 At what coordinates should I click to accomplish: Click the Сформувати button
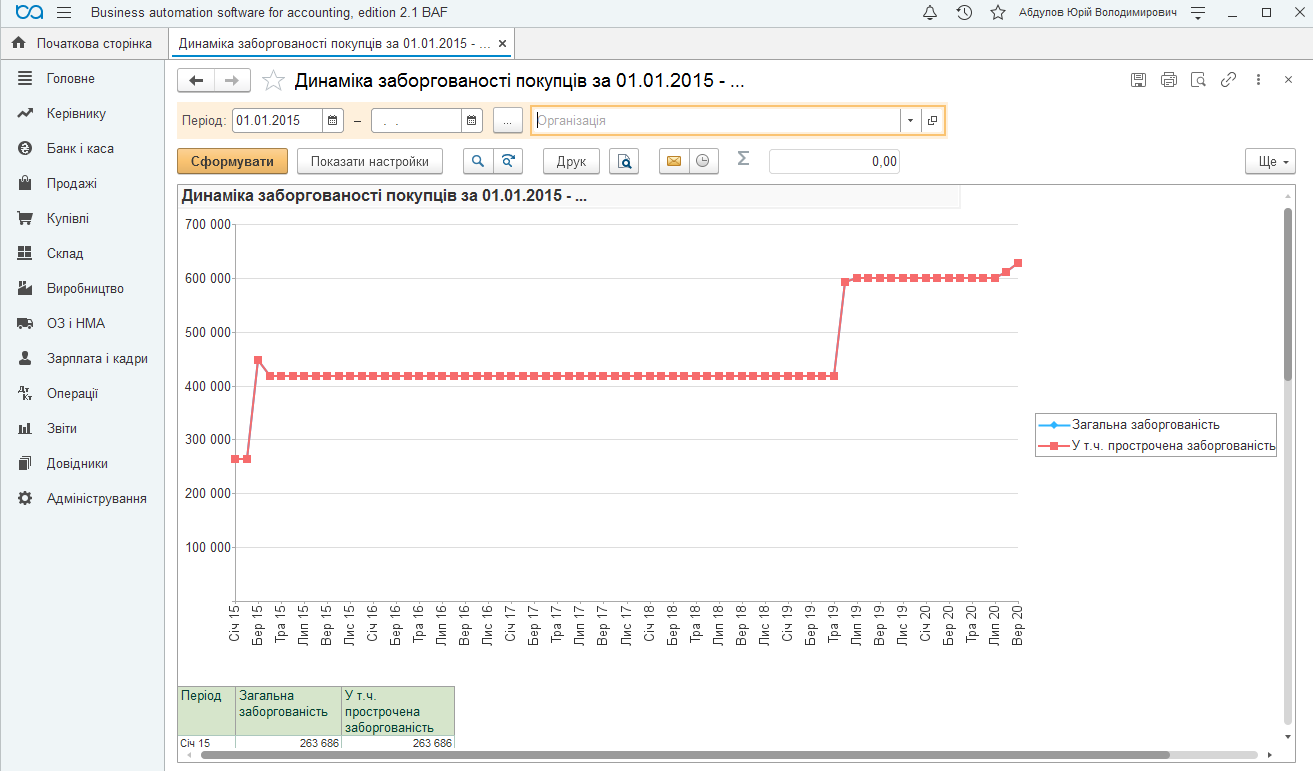click(x=232, y=161)
